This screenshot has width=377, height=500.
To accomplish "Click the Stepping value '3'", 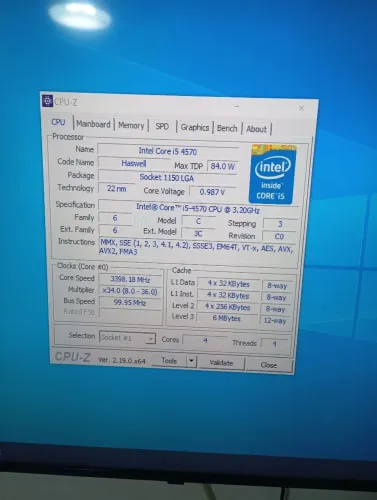I will (280, 224).
